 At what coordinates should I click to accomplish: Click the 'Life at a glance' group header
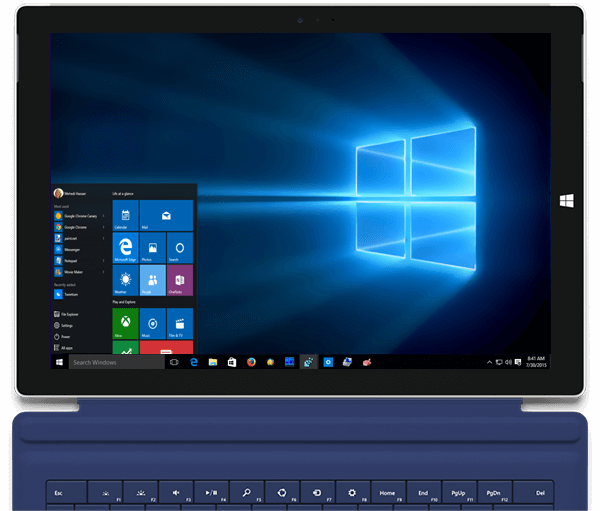[123, 194]
